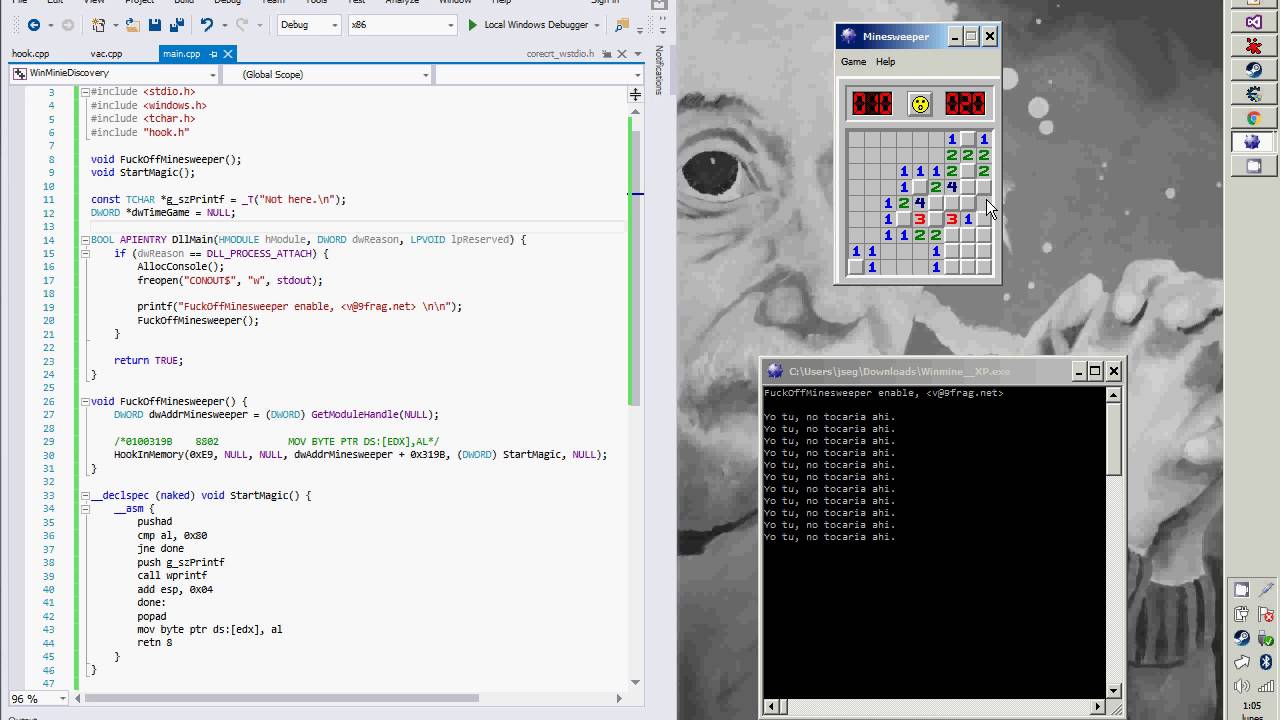Image resolution: width=1280 pixels, height=720 pixels.
Task: Click the code line "return TRUE;"
Action: [149, 361]
